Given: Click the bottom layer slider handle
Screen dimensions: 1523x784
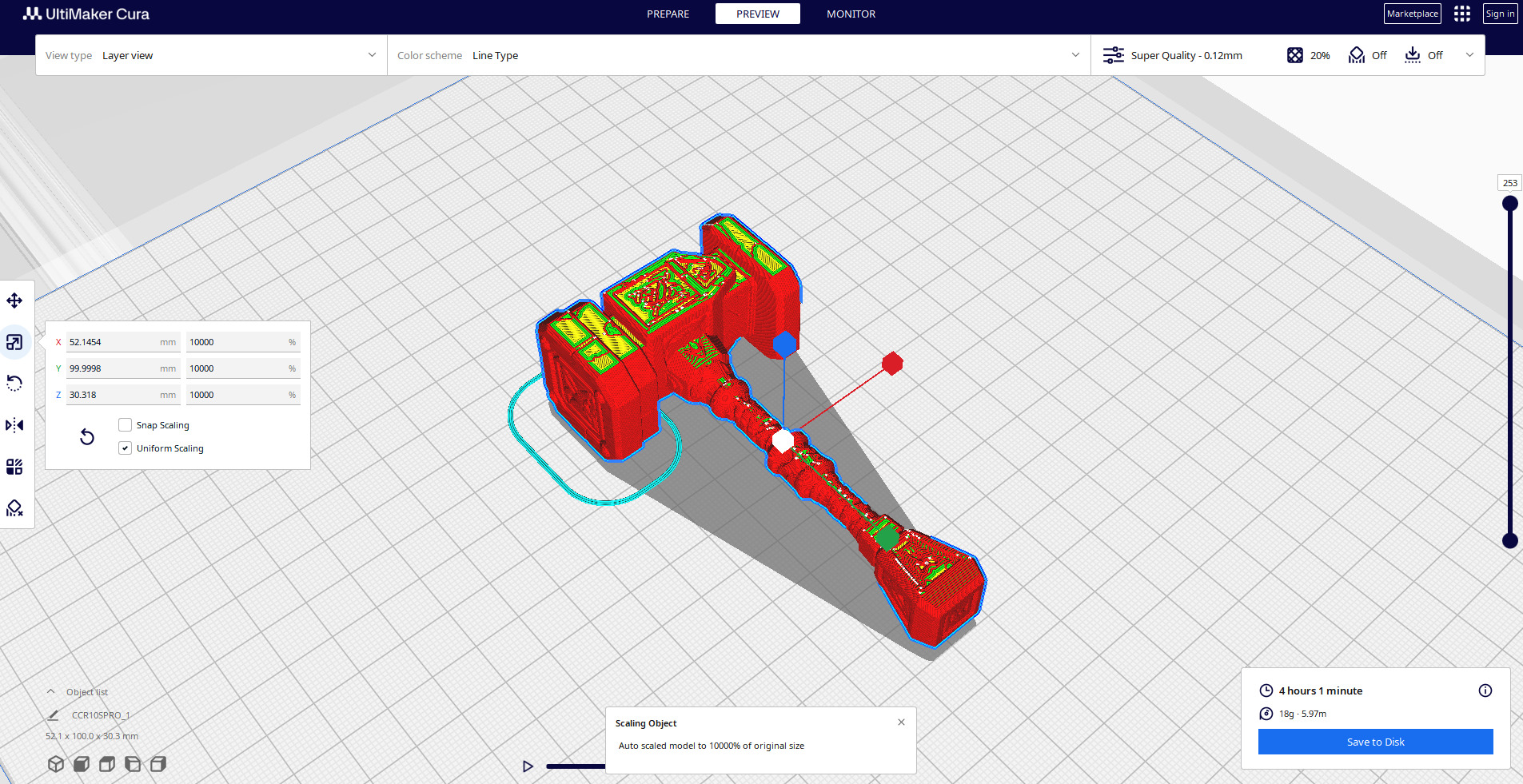Looking at the screenshot, I should 1510,541.
